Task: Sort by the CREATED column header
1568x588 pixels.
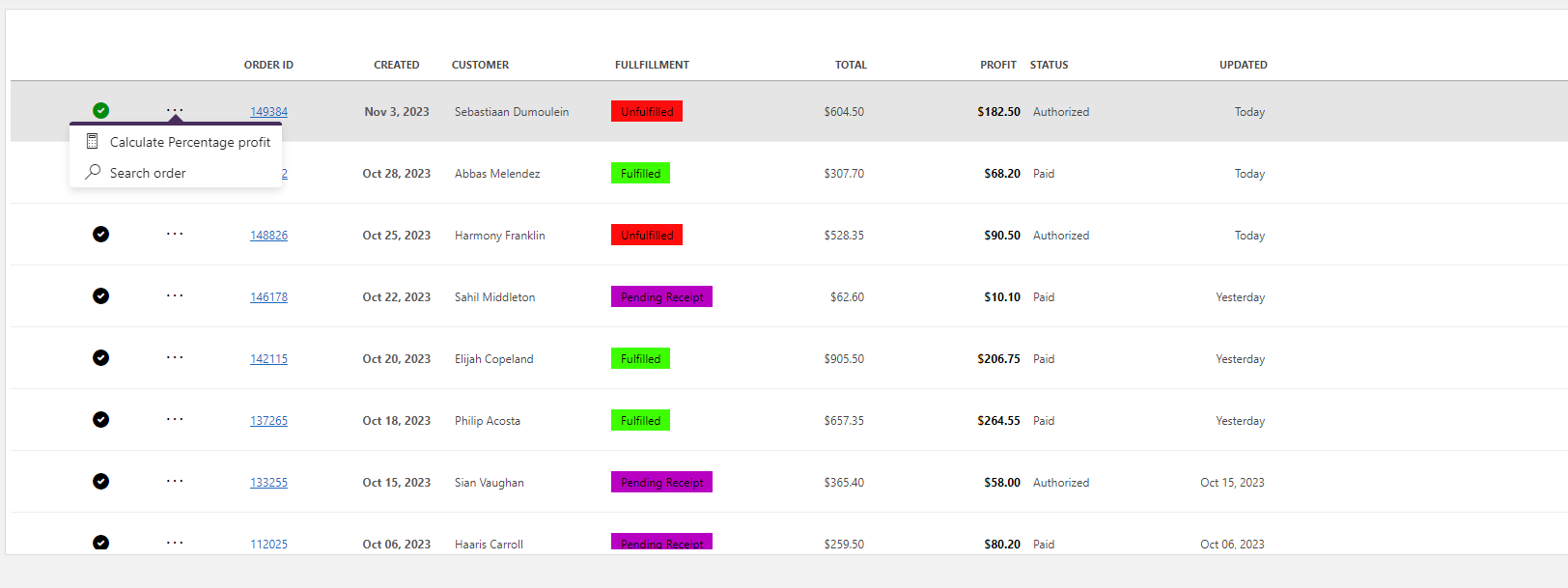Action: point(396,65)
